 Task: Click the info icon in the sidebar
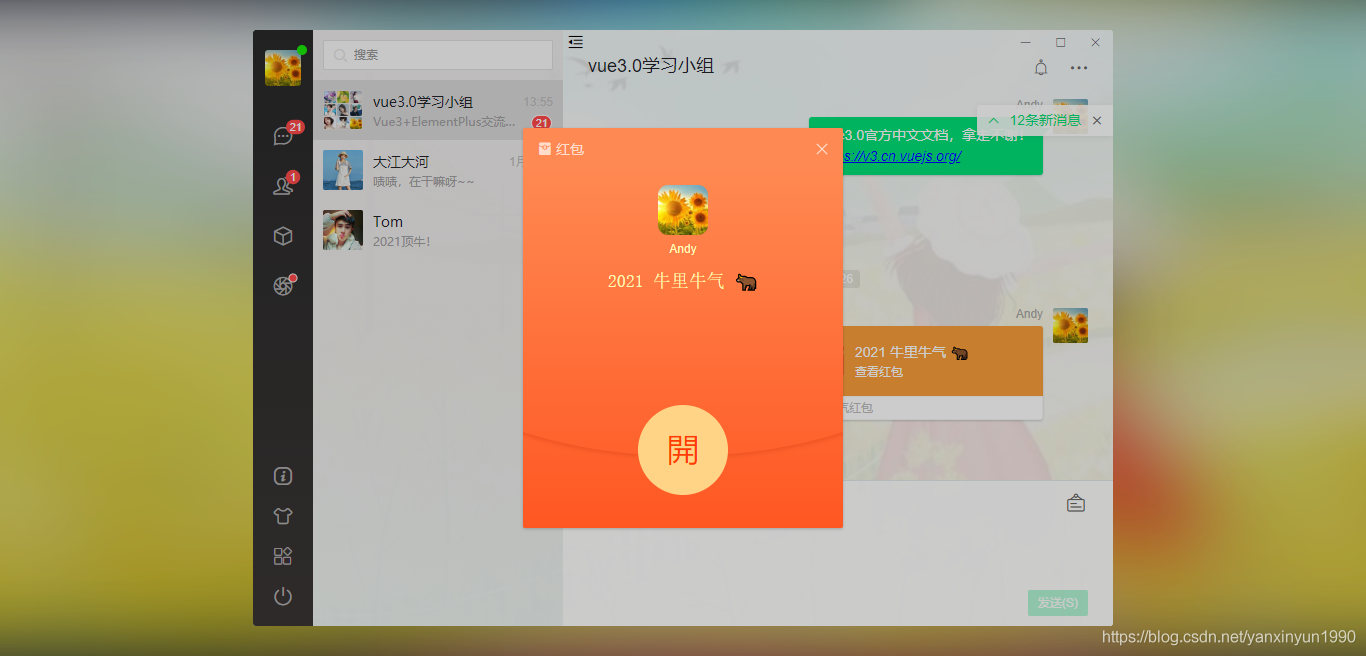[282, 476]
